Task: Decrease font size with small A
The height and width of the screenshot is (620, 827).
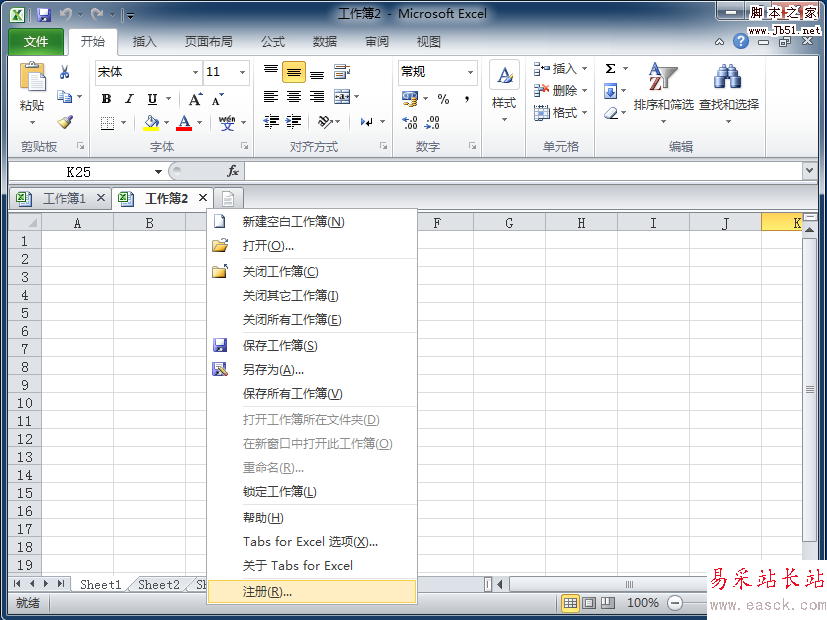Action: (218, 100)
